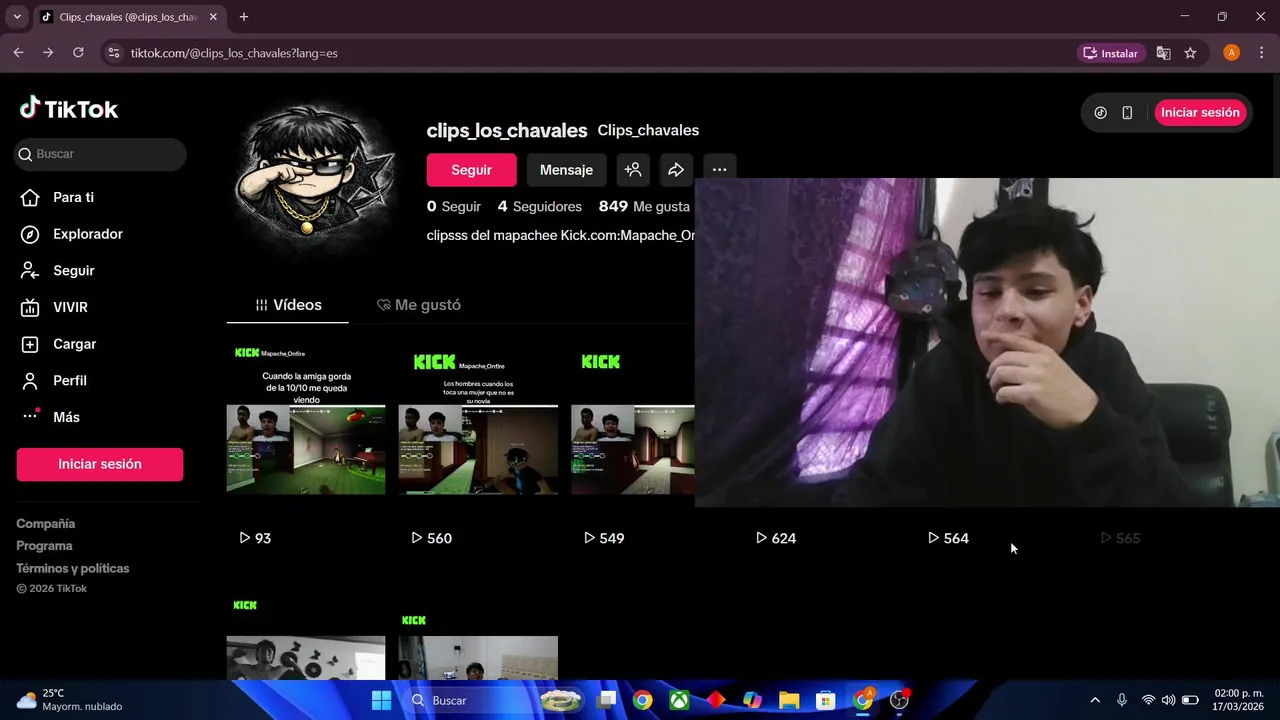Viewport: 1280px width, 720px height.
Task: Click the 4 Seguidores count
Action: (540, 206)
